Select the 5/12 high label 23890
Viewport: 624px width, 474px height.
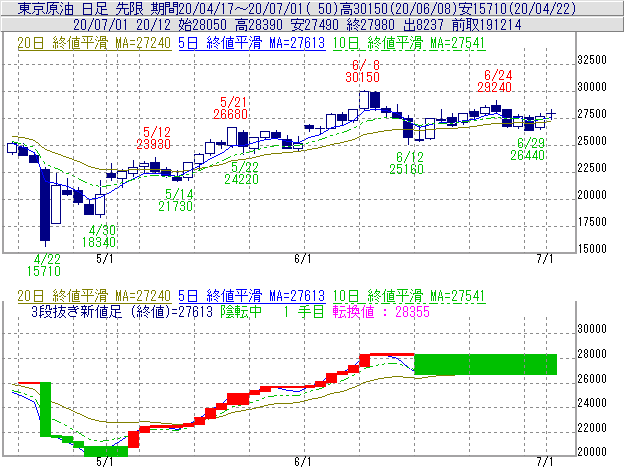click(156, 144)
